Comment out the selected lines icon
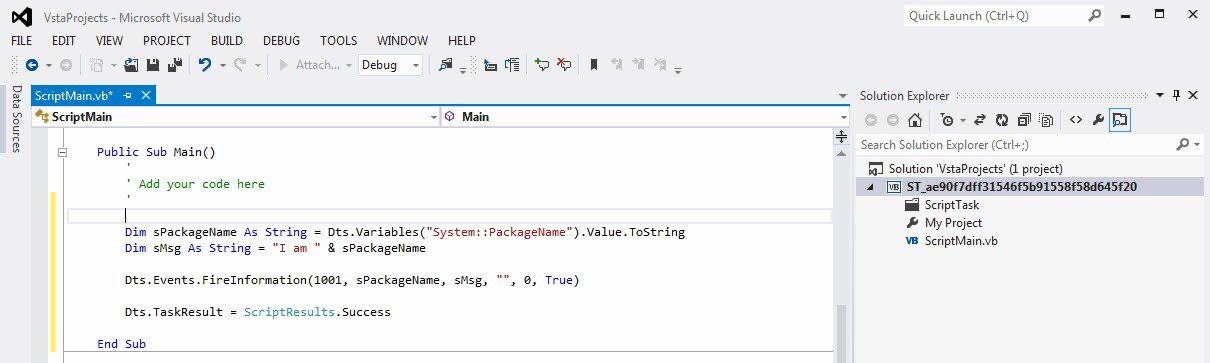The image size is (1210, 363). [x=542, y=65]
